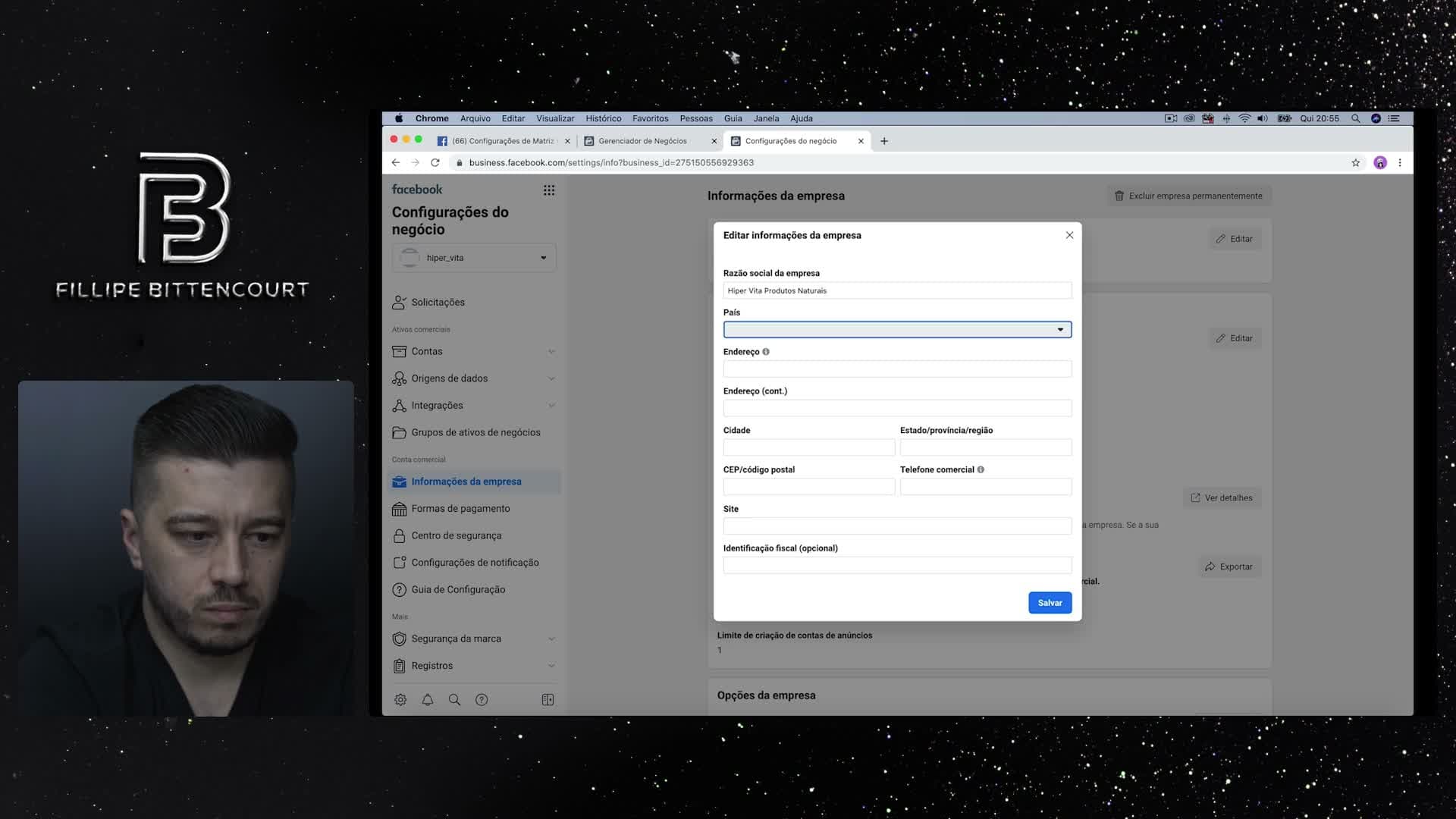Open the País dropdown
The height and width of the screenshot is (819, 1456).
(x=897, y=329)
